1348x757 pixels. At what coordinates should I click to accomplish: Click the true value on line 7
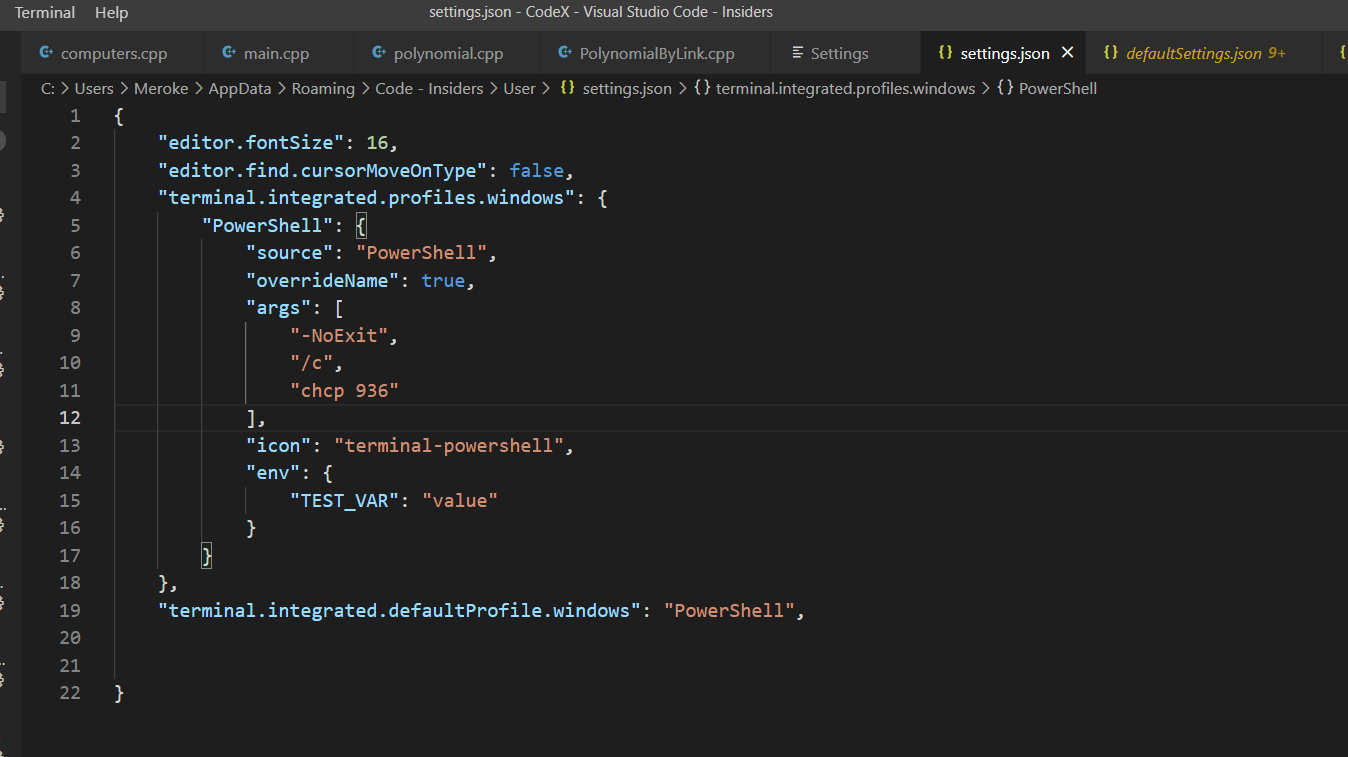443,281
